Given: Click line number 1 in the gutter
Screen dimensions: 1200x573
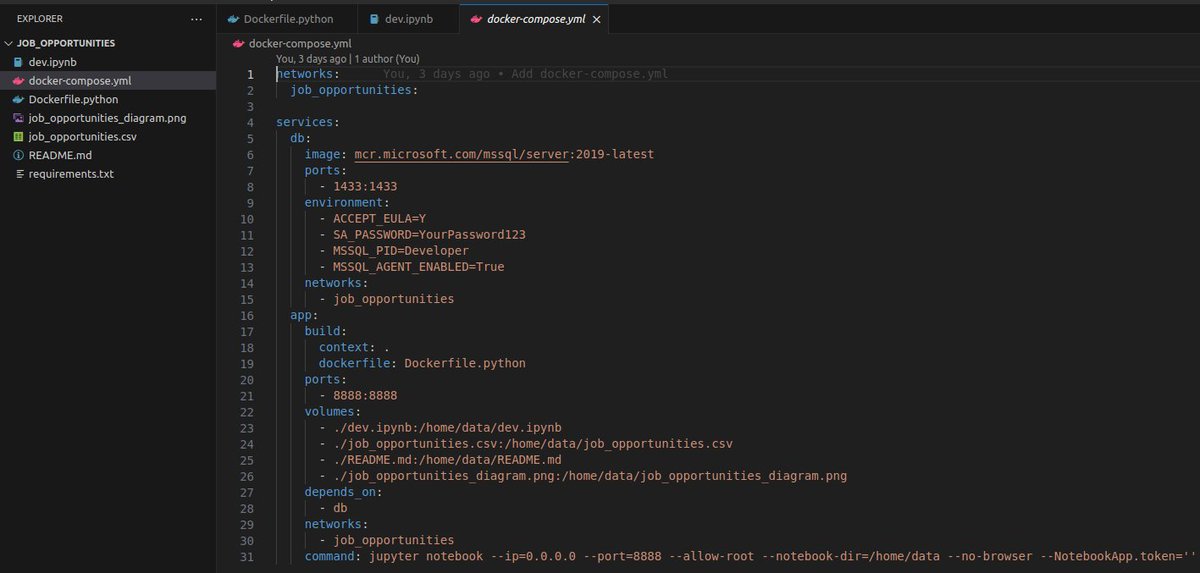Looking at the screenshot, I should tap(251, 74).
